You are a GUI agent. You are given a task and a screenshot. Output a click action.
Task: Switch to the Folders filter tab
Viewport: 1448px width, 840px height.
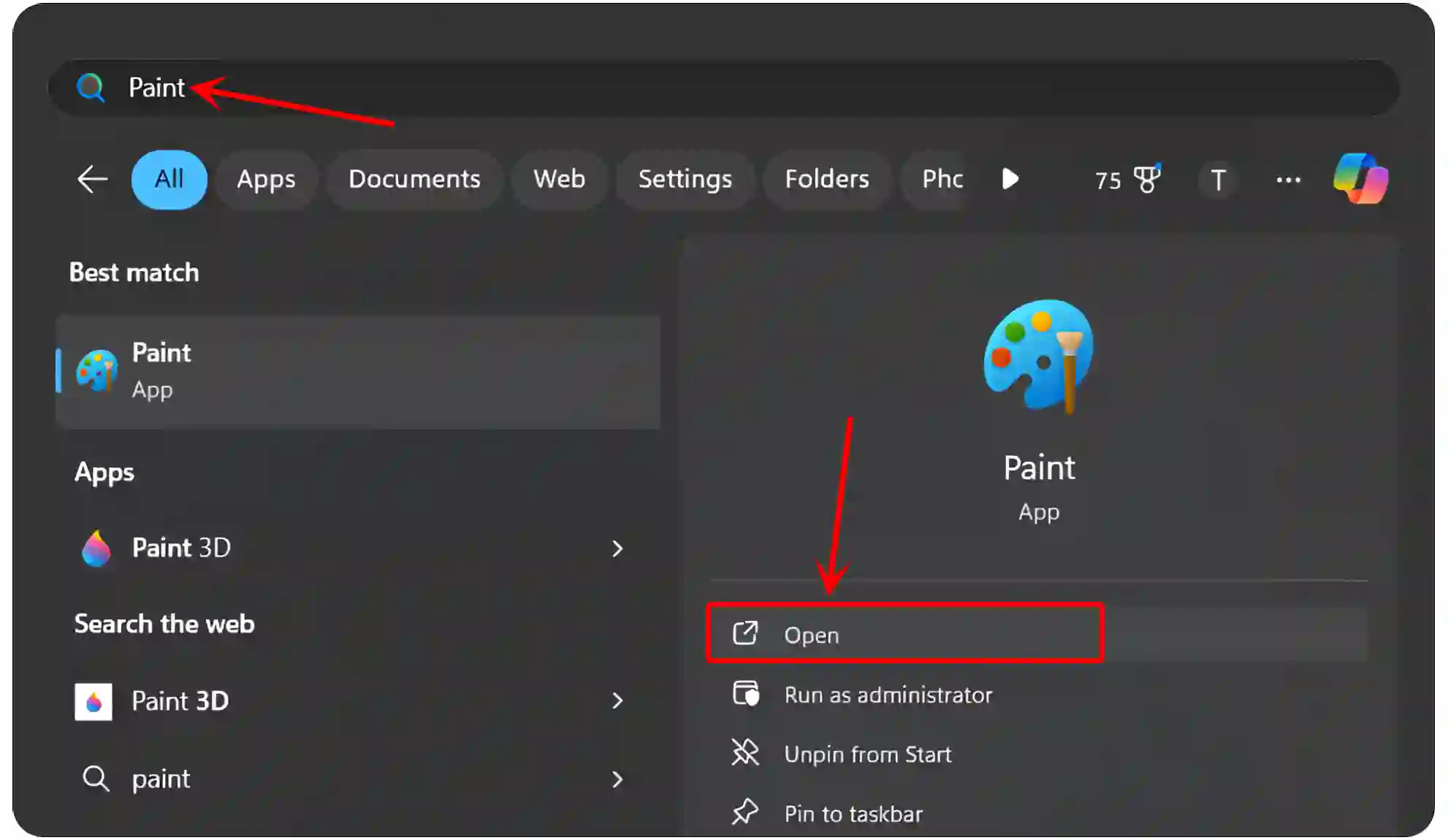(827, 179)
